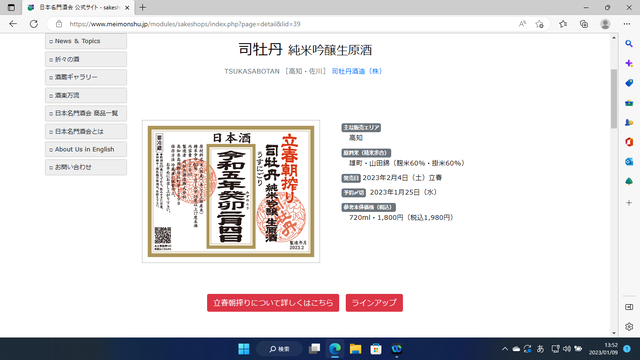The width and height of the screenshot is (640, 360).
Task: Open green tree icon in sidebar
Action: (629, 181)
